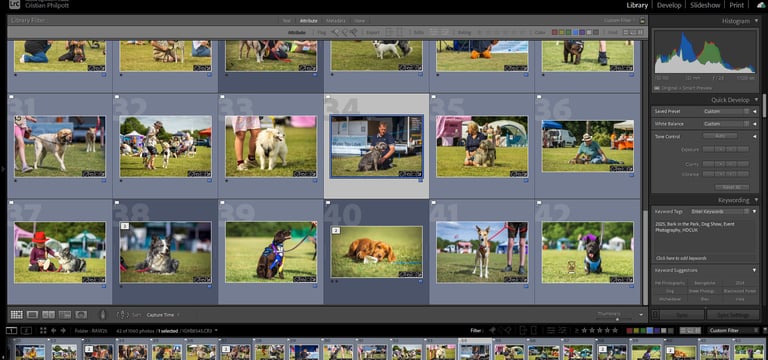Select thumbnail 40 of golden dog lying
Screen dimensions: 768x360
tap(377, 252)
